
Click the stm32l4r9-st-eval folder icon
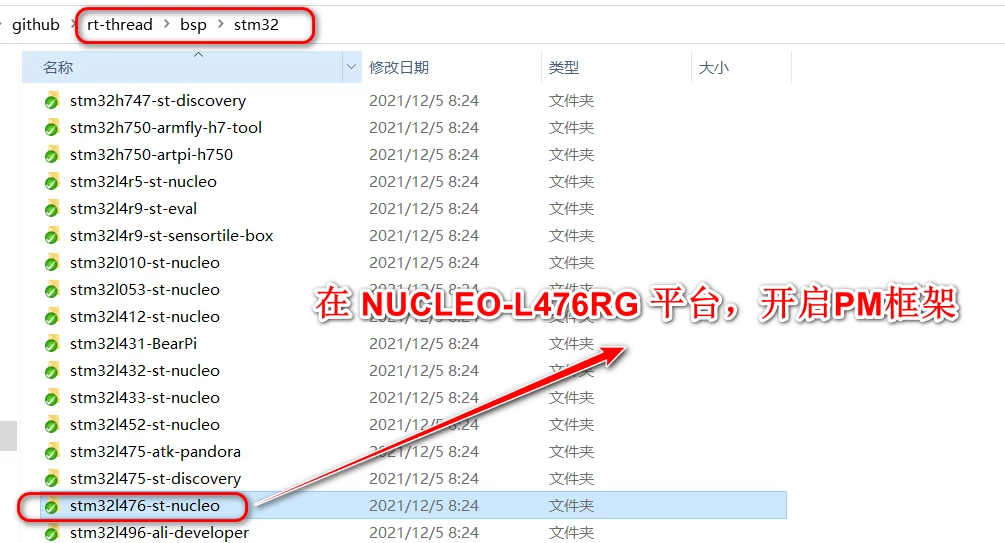[x=52, y=209]
